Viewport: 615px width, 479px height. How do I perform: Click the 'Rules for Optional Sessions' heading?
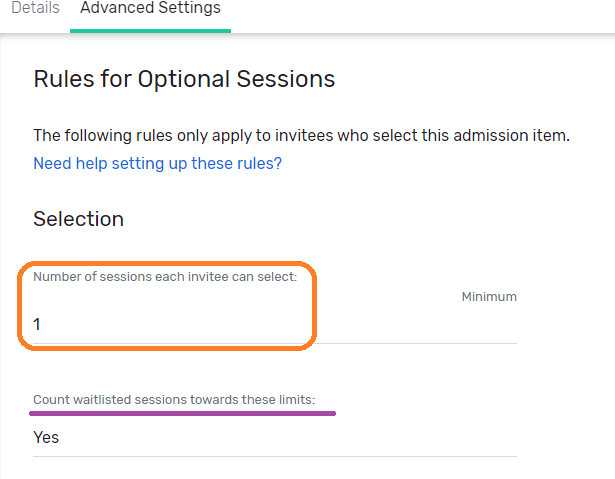[x=184, y=79]
